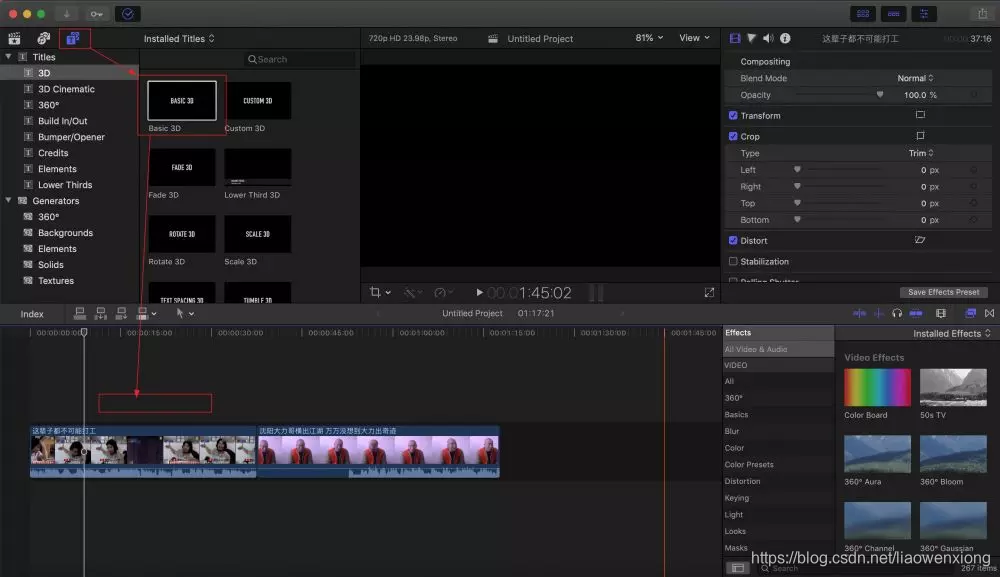1000x577 pixels.
Task: Select the Custom 3D title thumbnail
Action: coord(258,101)
